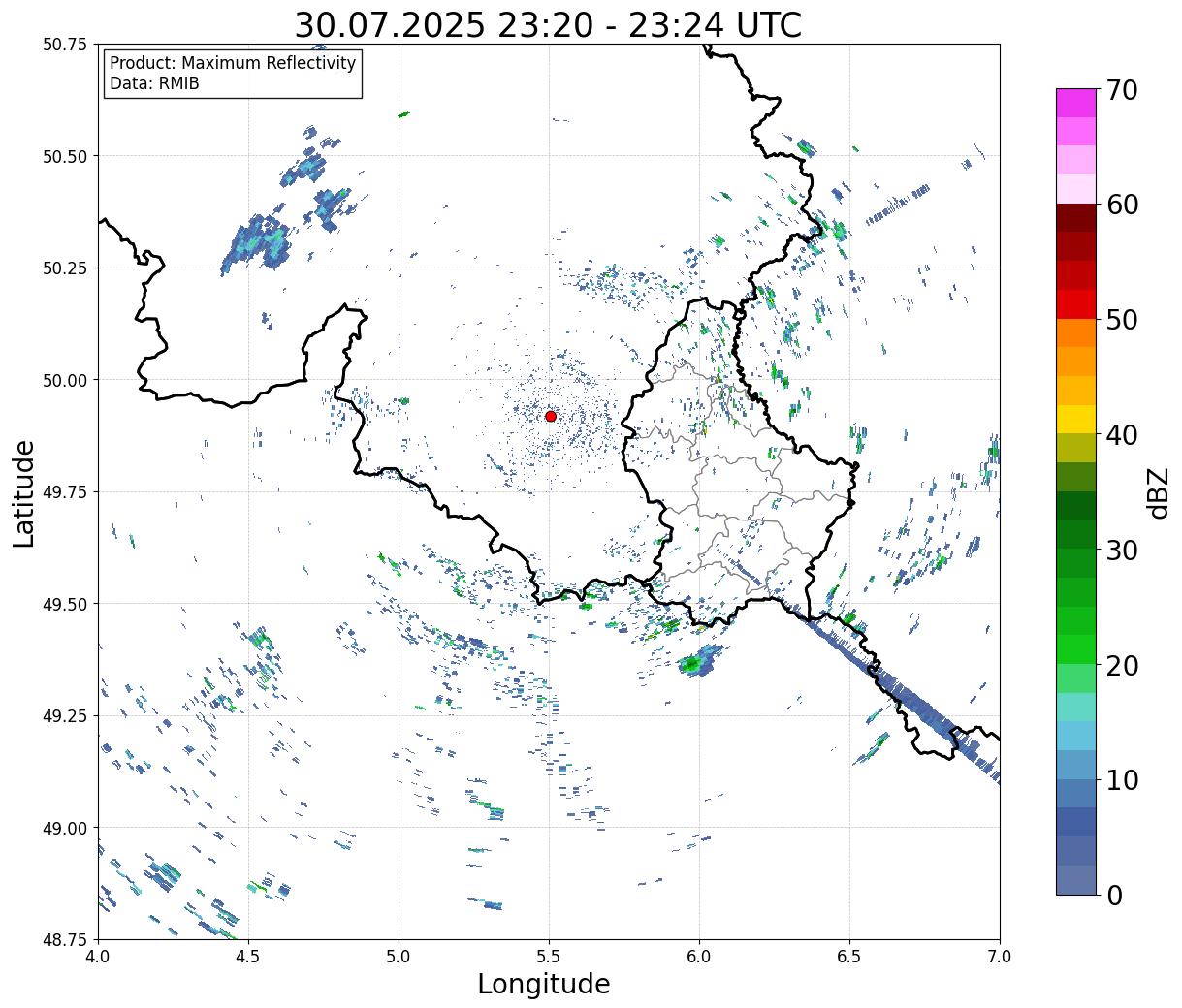Click the longitude tick label 4.5

click(x=248, y=957)
